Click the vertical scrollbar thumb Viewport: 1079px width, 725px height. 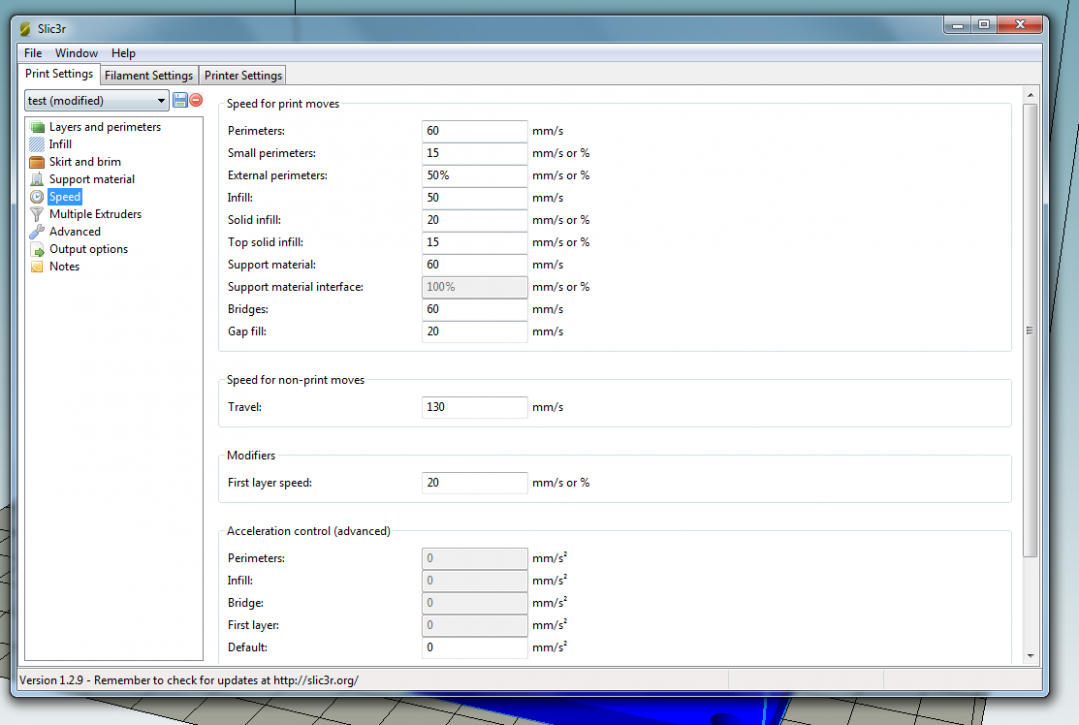point(1029,330)
